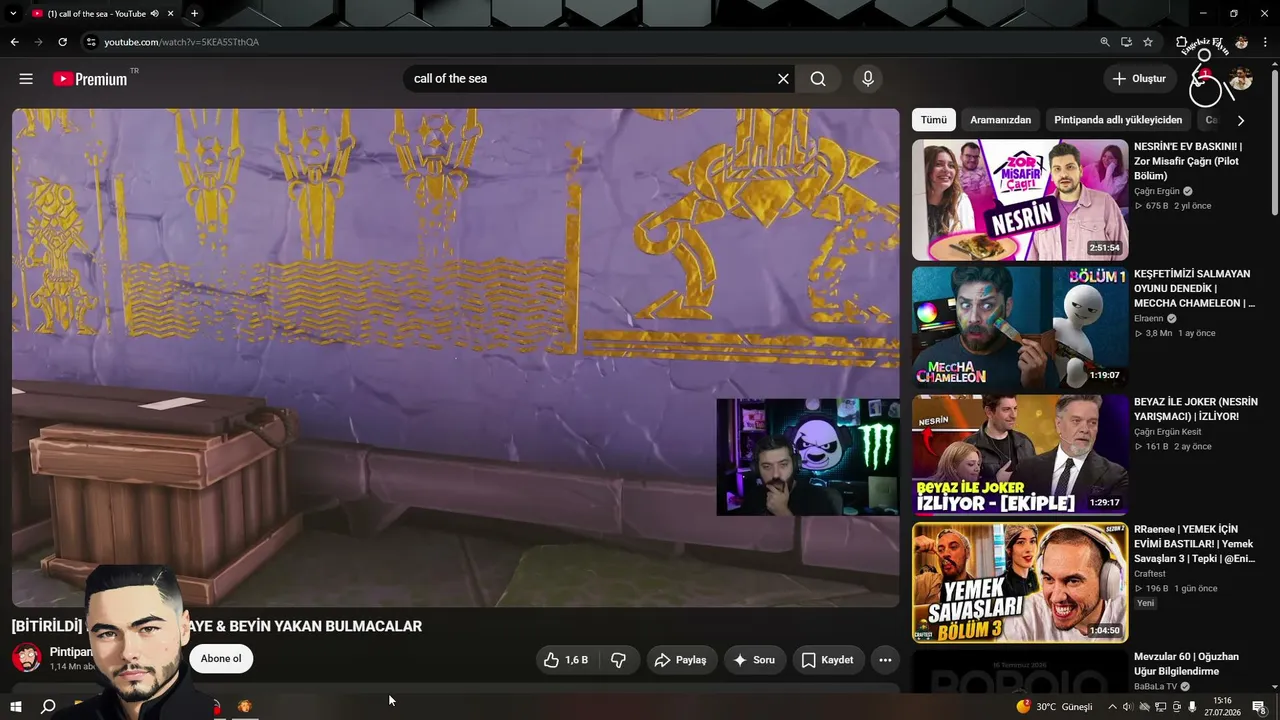Open the Zor Misafir Çağrı video title

pos(1189,161)
